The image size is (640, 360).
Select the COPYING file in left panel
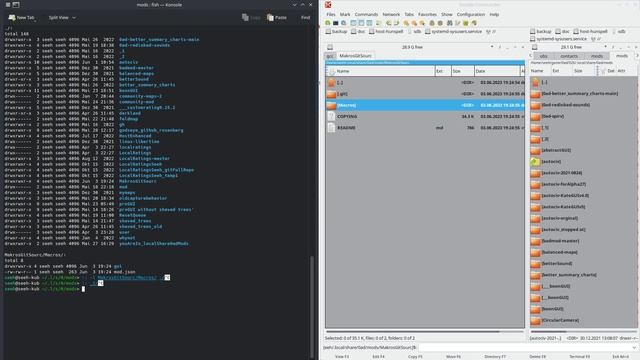425,117
